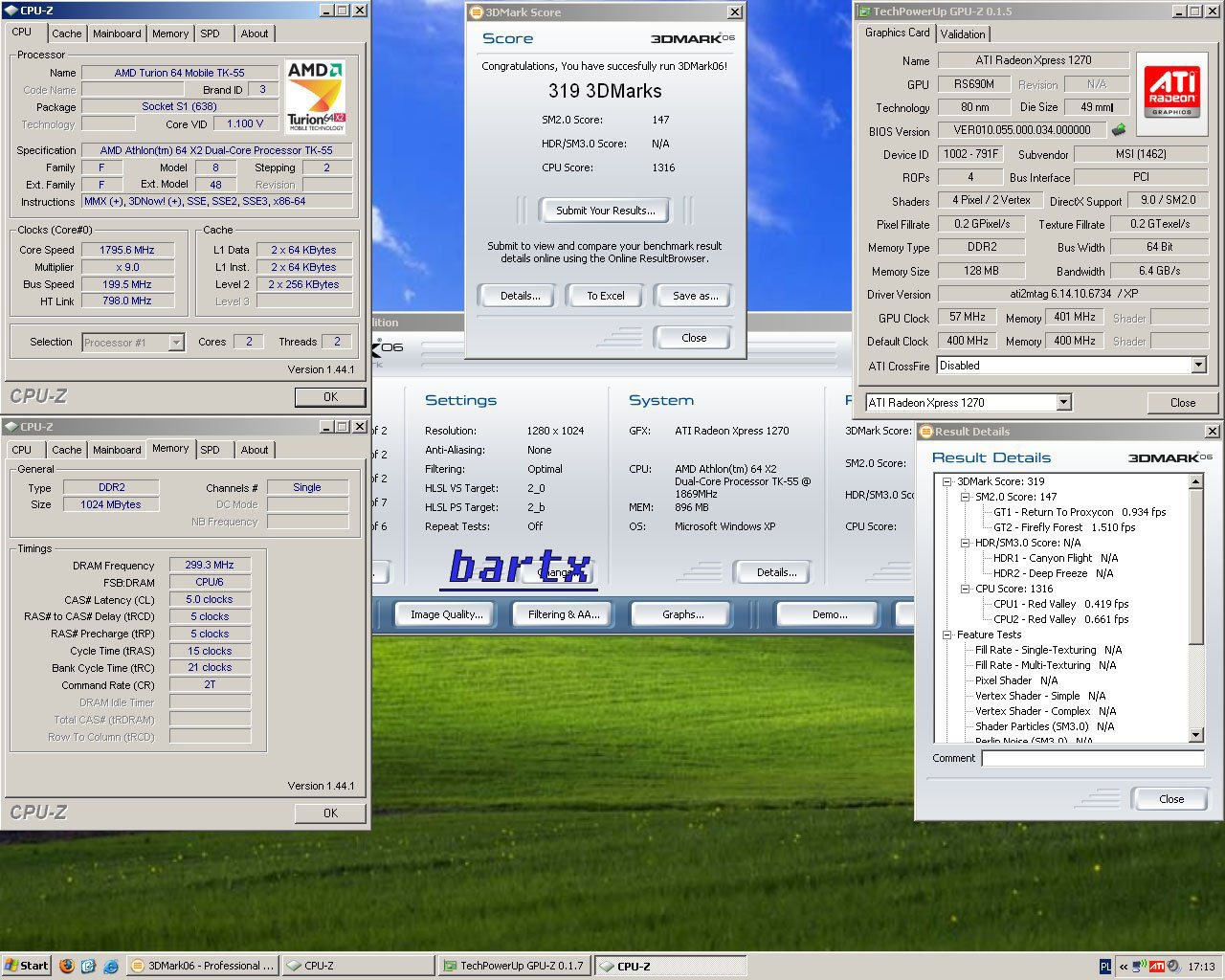Screen dimensions: 1225x980
Task: Export score with To Excel button
Action: (605, 296)
